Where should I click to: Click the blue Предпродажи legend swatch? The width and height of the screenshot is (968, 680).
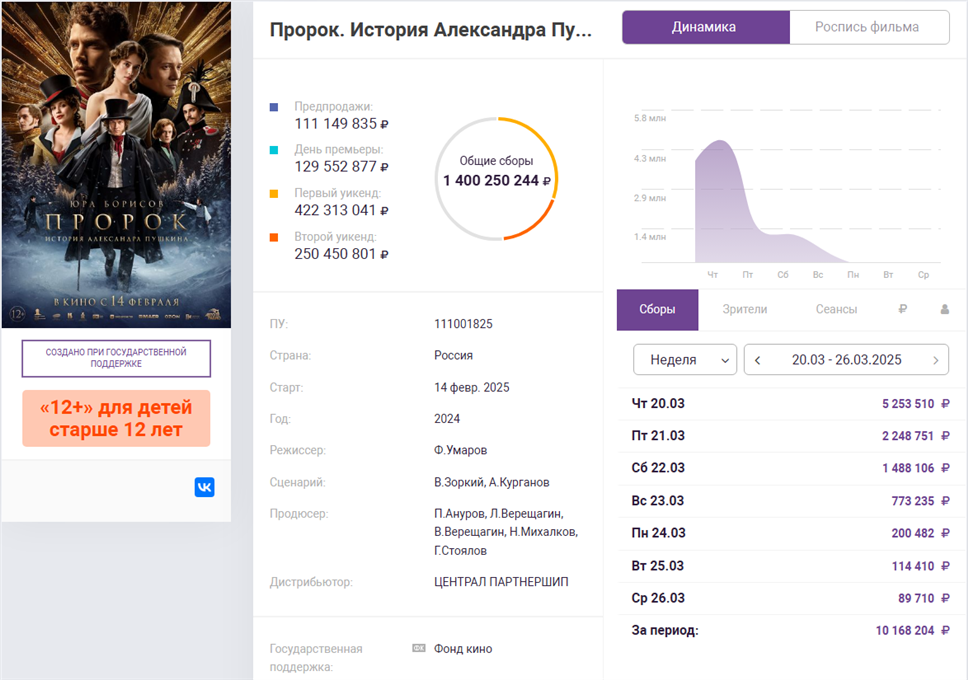click(x=274, y=107)
